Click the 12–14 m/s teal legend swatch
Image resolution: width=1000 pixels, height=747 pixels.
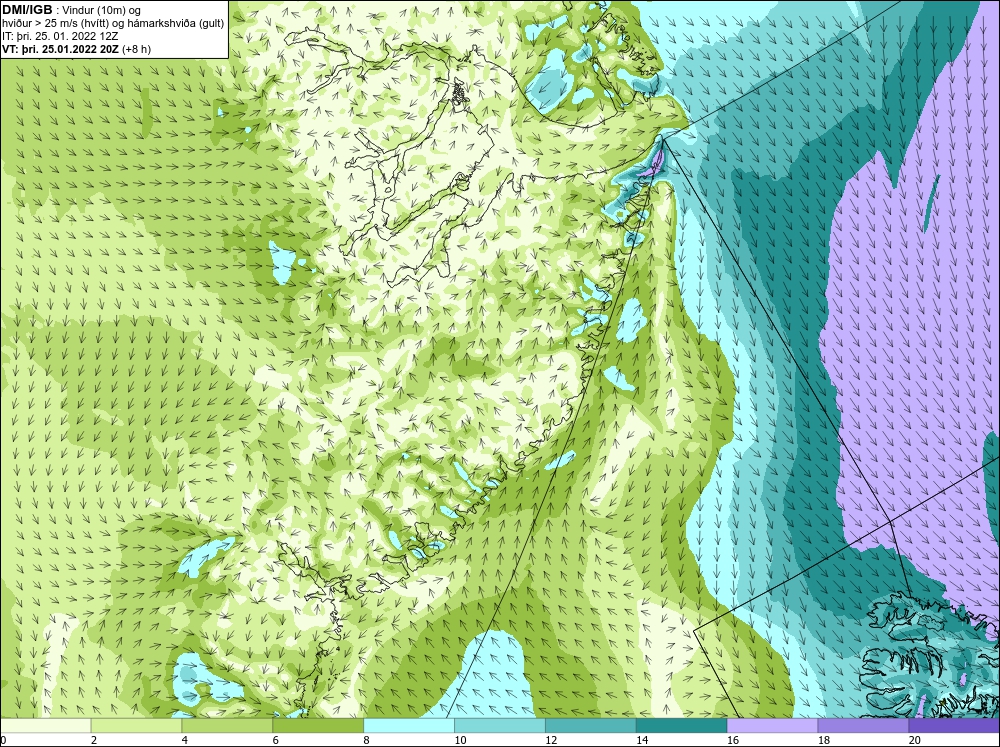[x=591, y=726]
